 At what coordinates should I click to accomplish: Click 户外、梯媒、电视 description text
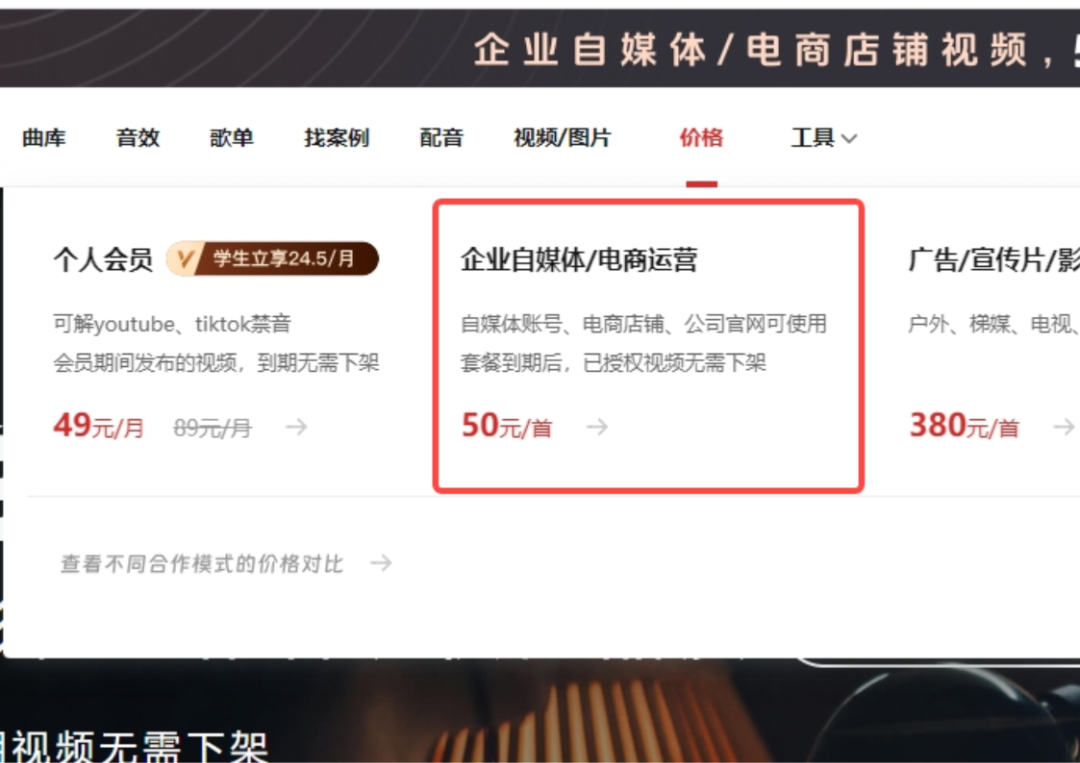tap(993, 324)
